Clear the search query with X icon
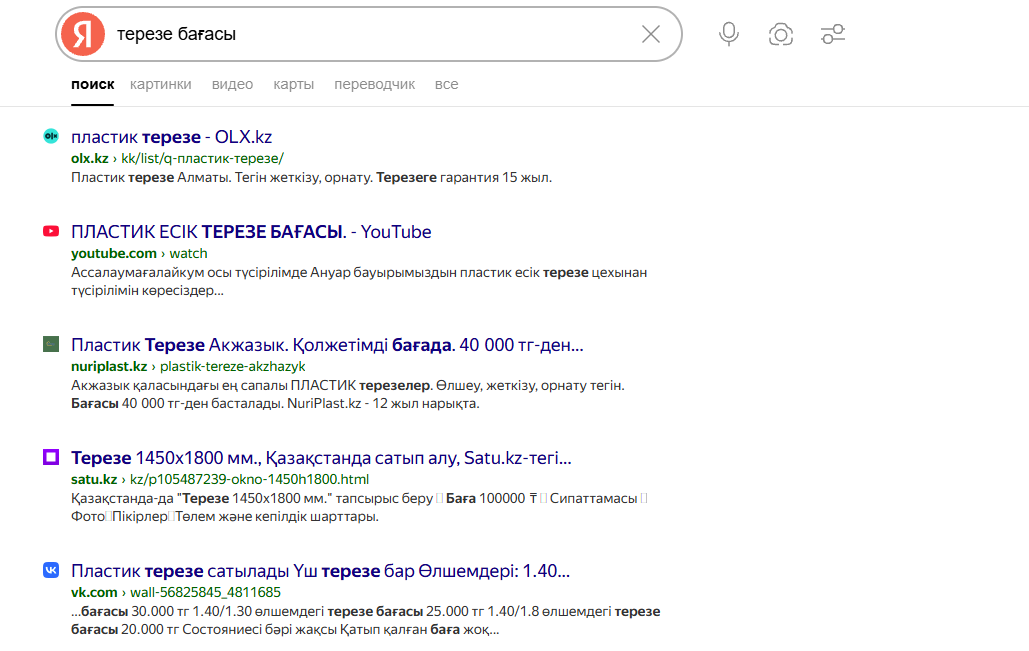Image resolution: width=1029 pixels, height=651 pixels. point(650,34)
